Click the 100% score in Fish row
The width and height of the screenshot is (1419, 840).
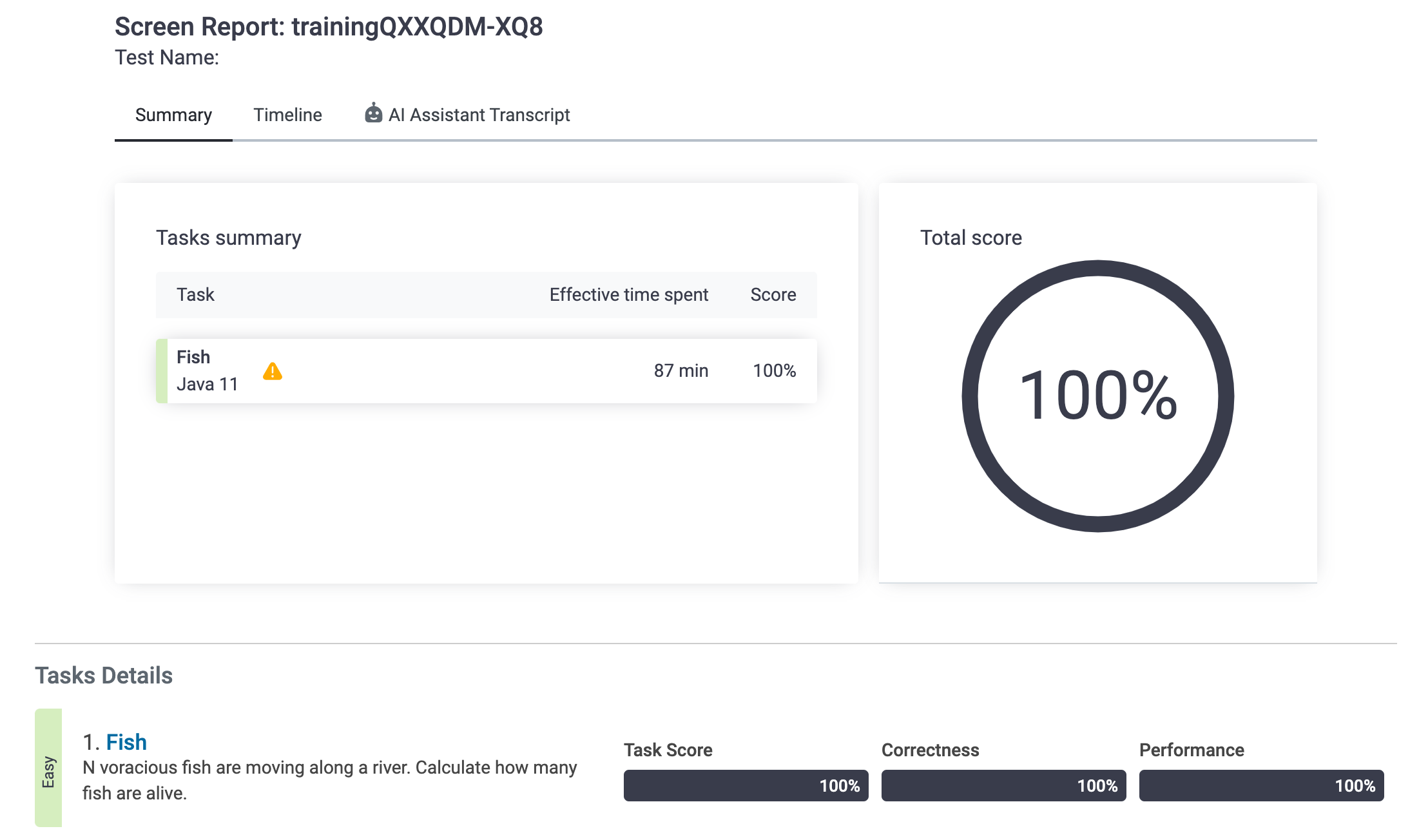coord(774,370)
